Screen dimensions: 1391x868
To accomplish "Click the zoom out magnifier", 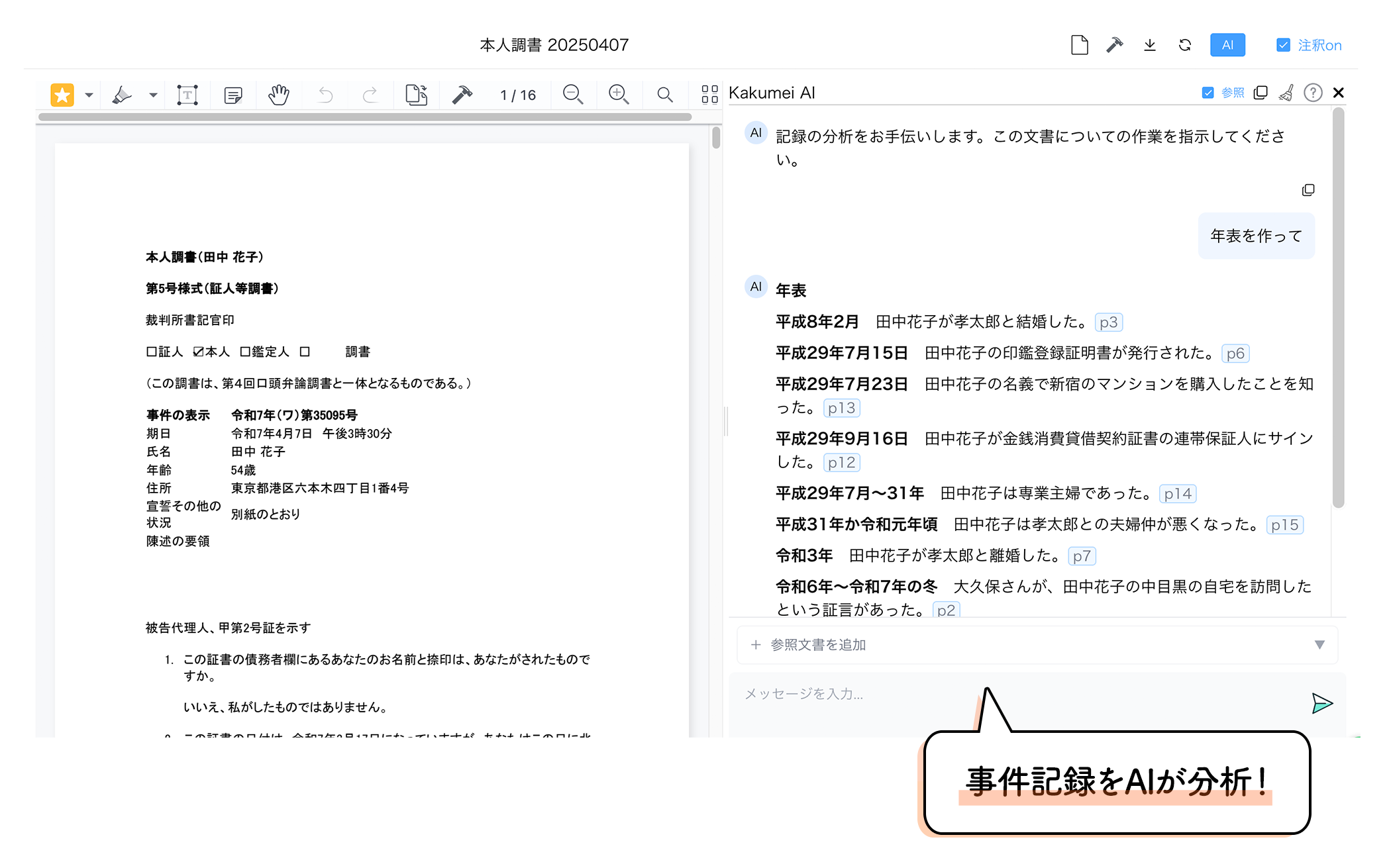I will click(573, 95).
